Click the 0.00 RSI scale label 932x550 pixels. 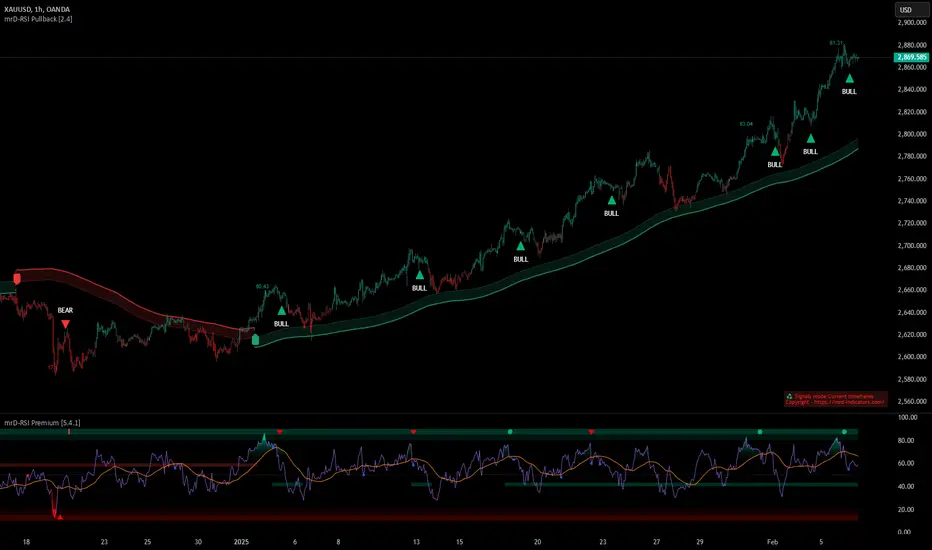coord(904,532)
